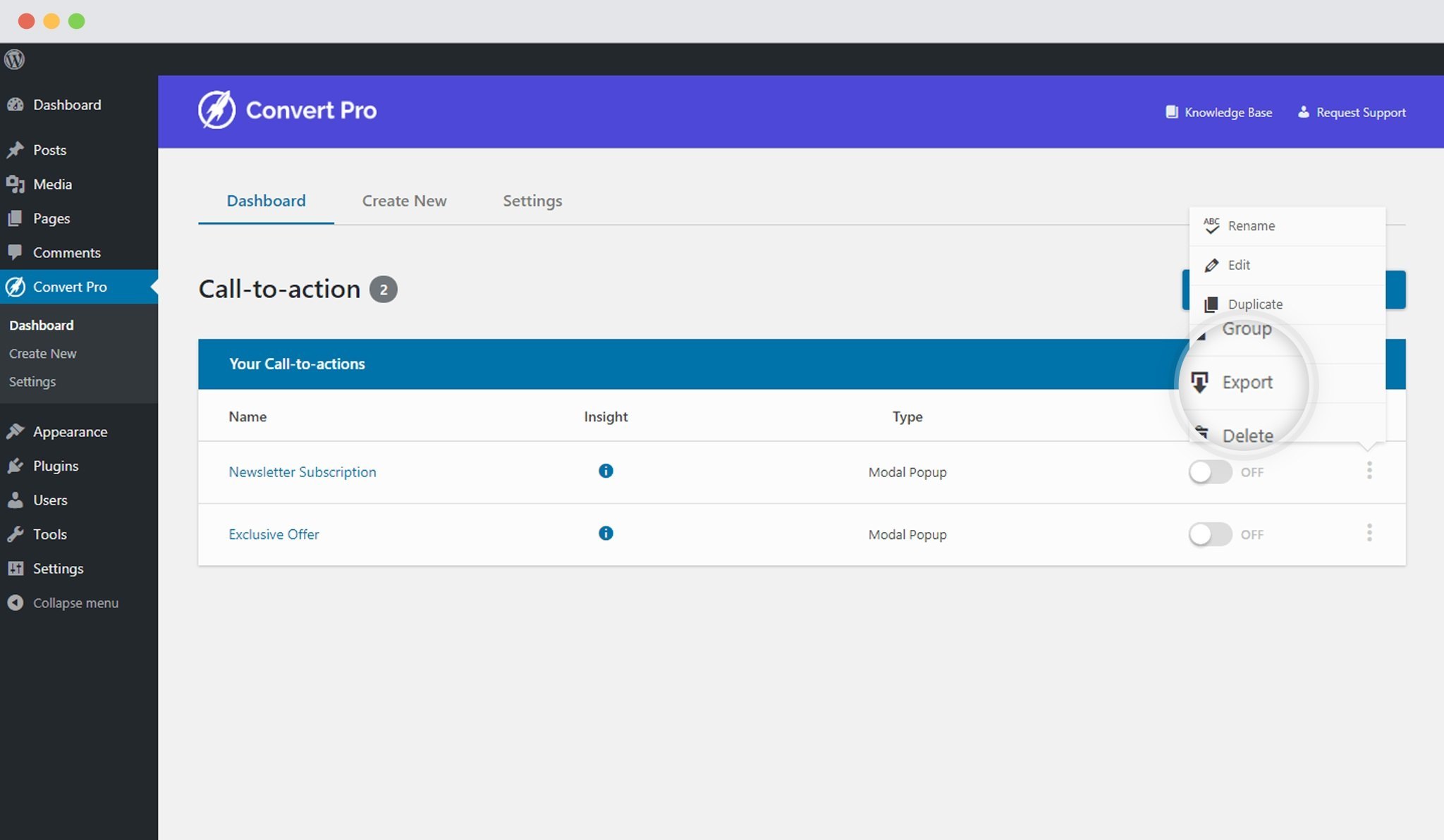Click the Tools wrench icon

pos(15,534)
